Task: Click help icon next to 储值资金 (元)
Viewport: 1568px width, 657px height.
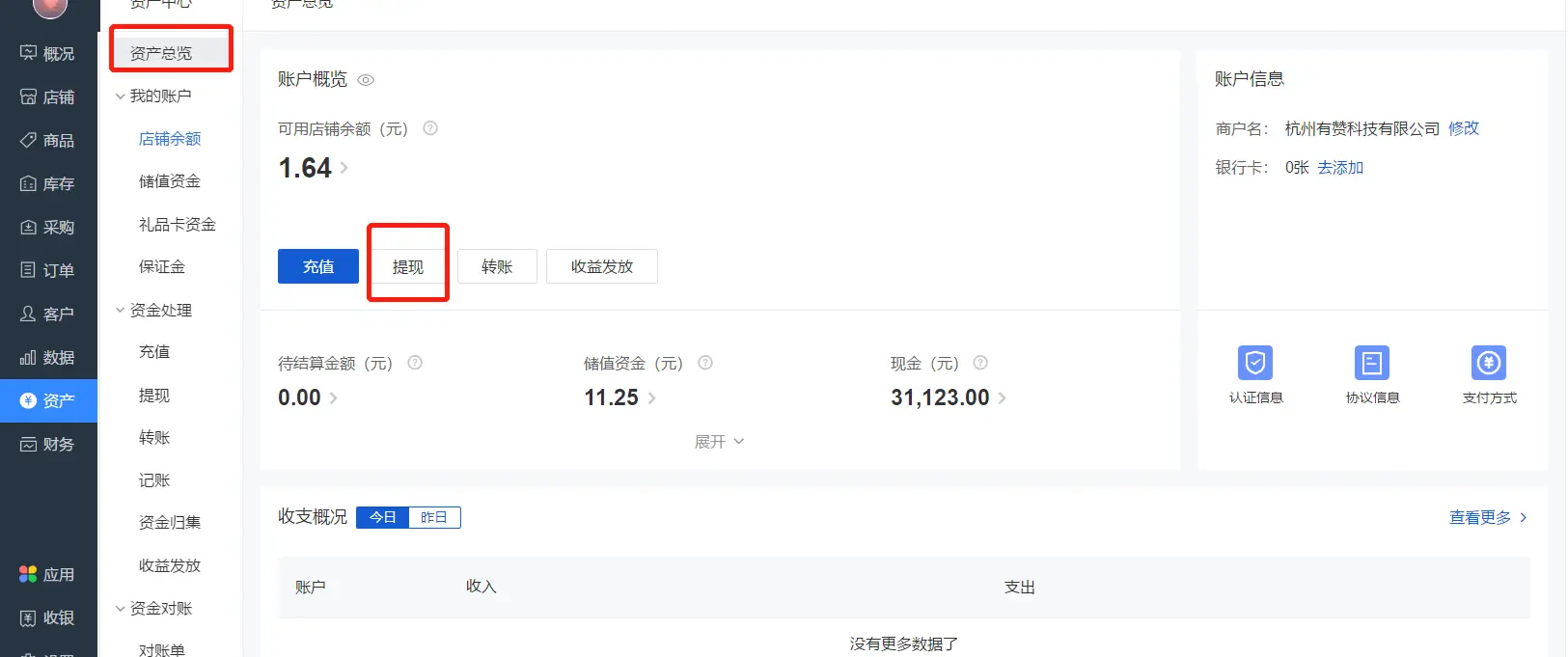Action: click(705, 363)
